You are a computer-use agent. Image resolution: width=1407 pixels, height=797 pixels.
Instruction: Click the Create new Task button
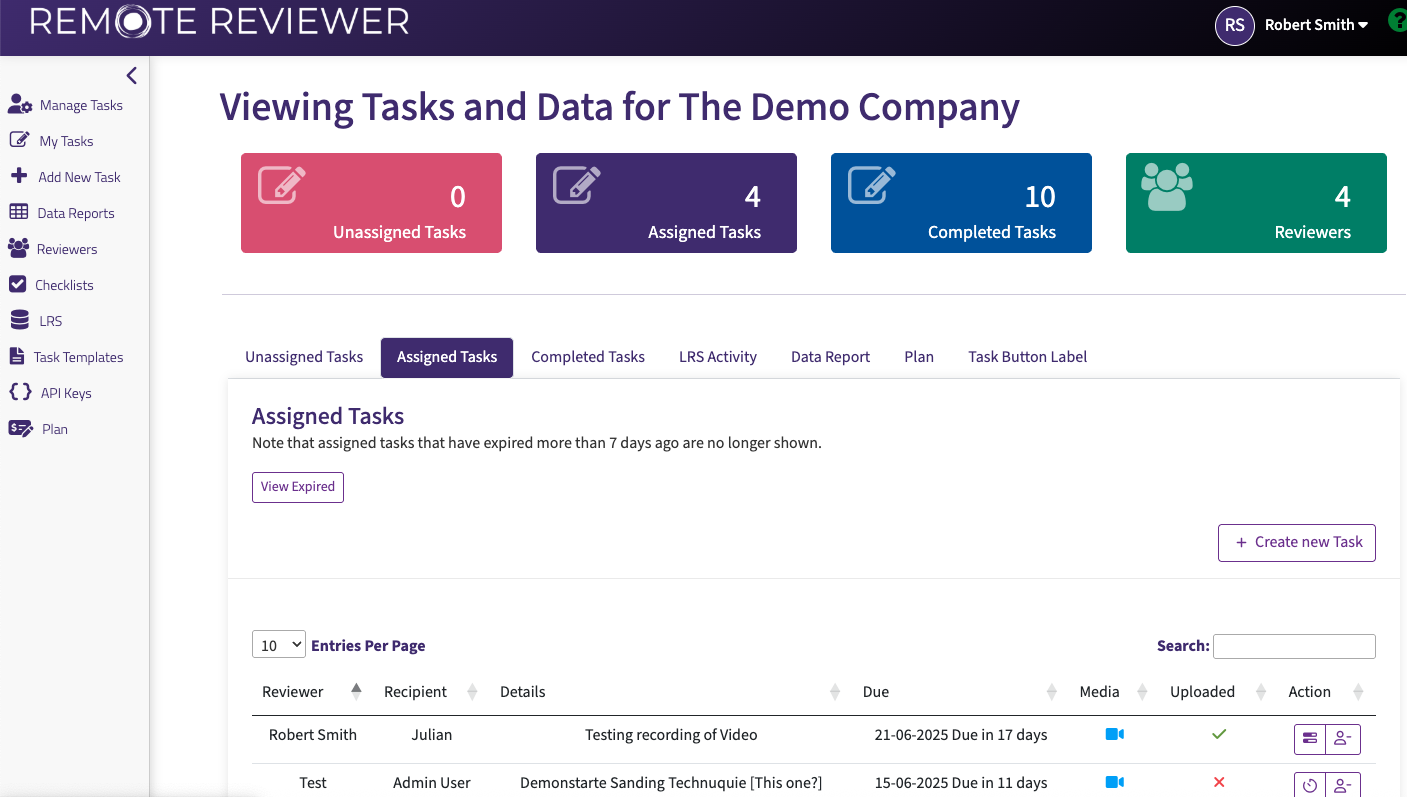(1296, 542)
